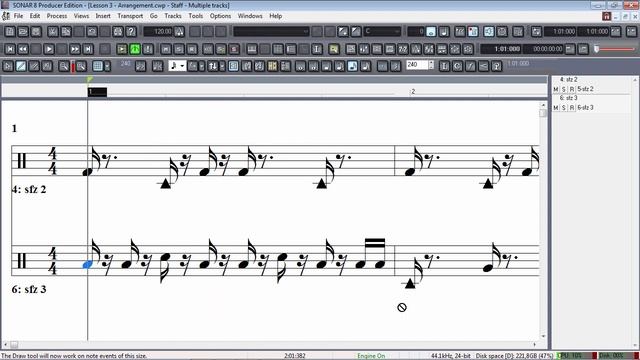This screenshot has width=640, height=360.
Task: Click the Print toolbar icon
Action: tap(118, 31)
